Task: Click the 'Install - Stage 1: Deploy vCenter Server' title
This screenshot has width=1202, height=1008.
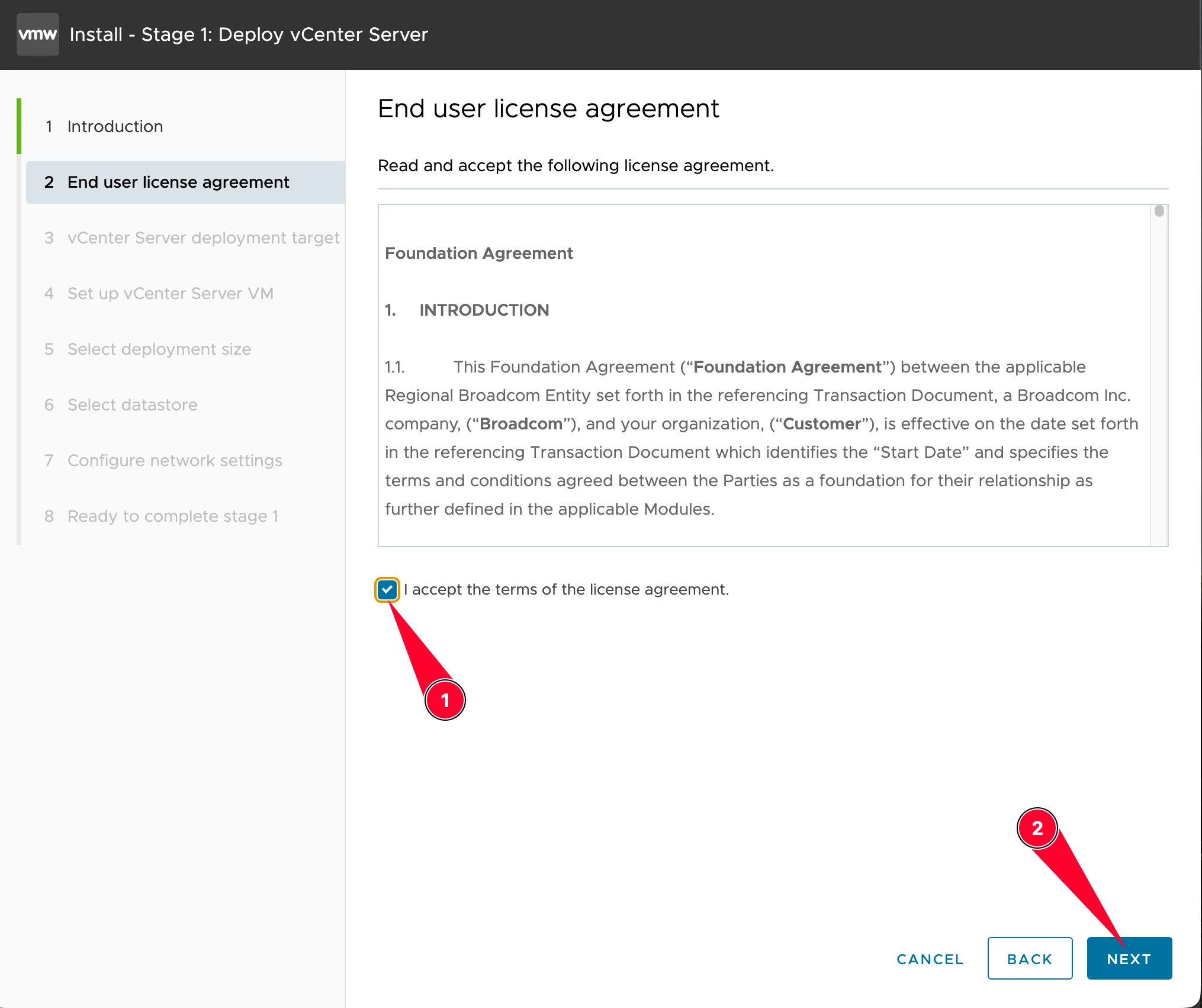Action: click(249, 34)
